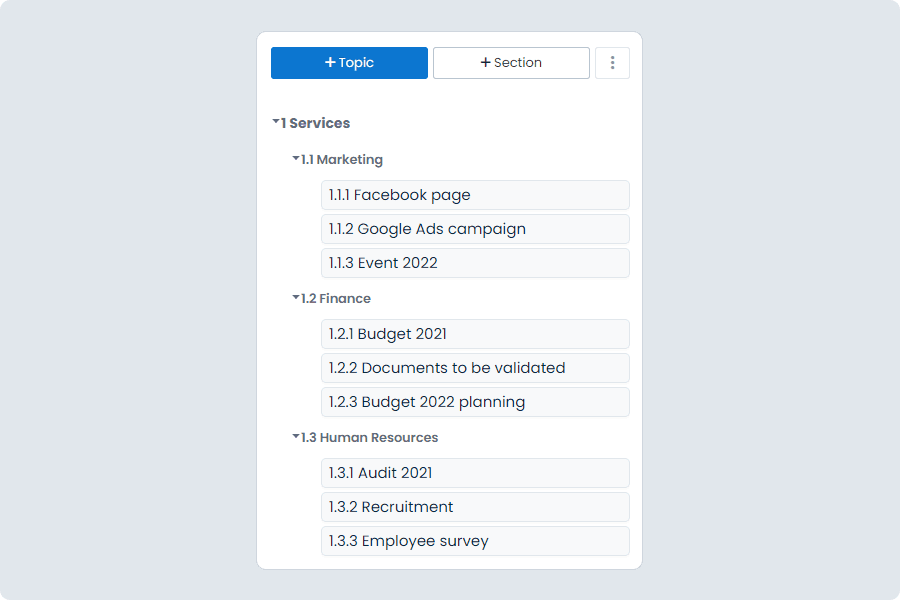The image size is (900, 601).
Task: Open the 1.3.1 Audit 2021 topic
Action: click(x=475, y=473)
